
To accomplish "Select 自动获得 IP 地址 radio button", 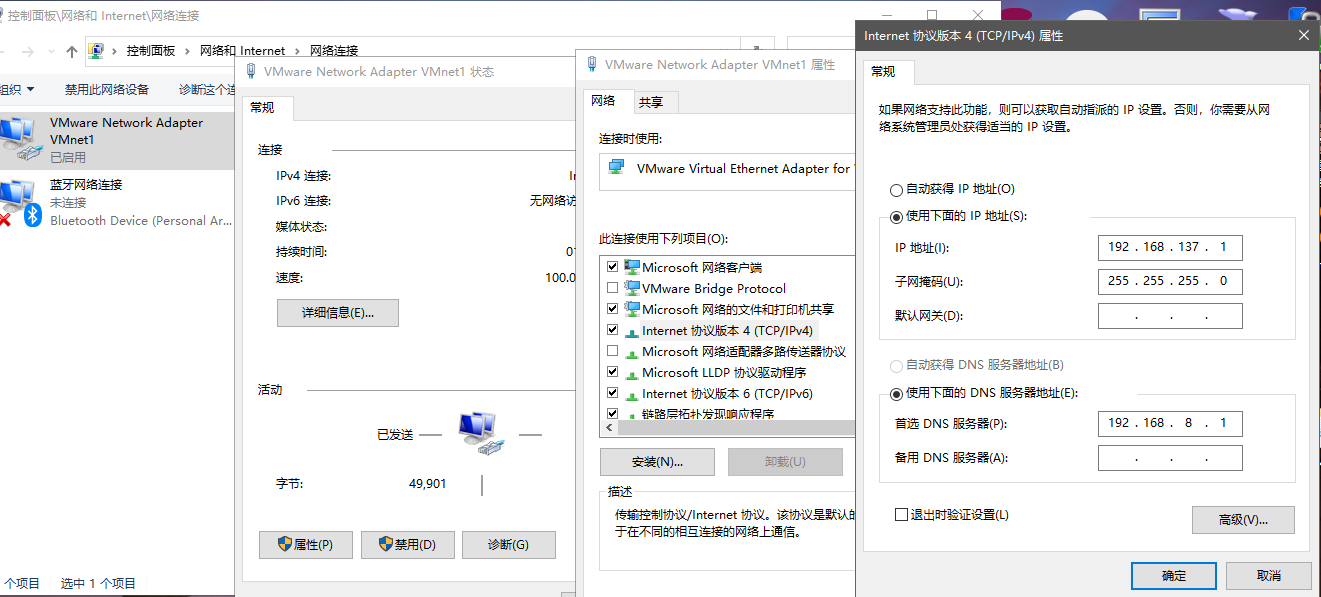I will [x=896, y=189].
